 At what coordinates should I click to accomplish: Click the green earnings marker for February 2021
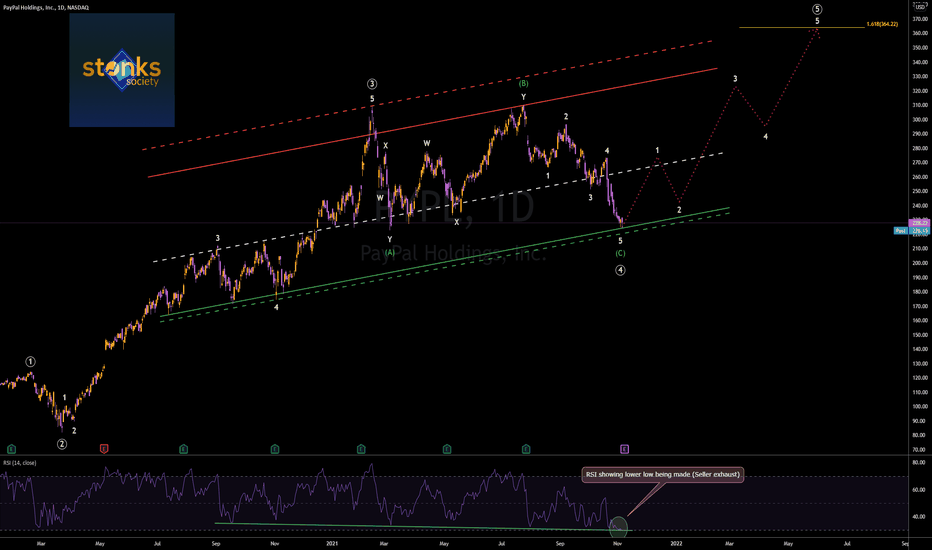(361, 449)
